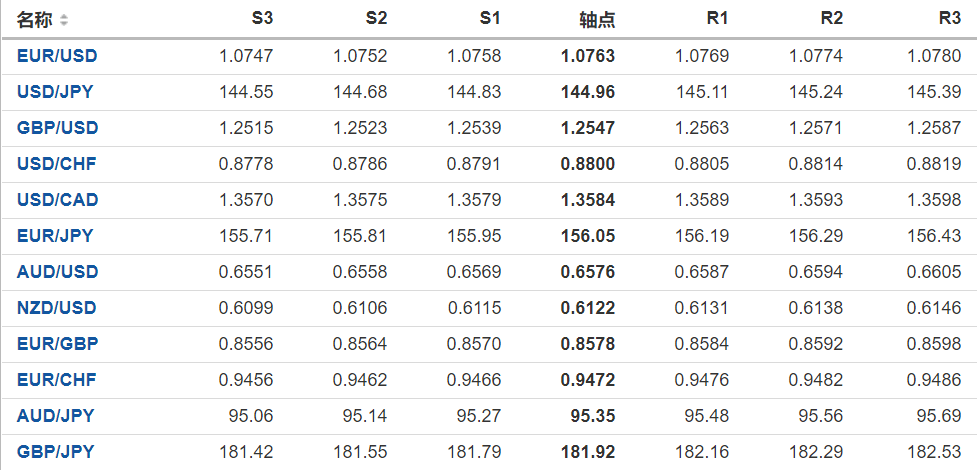Go to the EUR/GBP pair page
977x470 pixels.
click(x=57, y=344)
